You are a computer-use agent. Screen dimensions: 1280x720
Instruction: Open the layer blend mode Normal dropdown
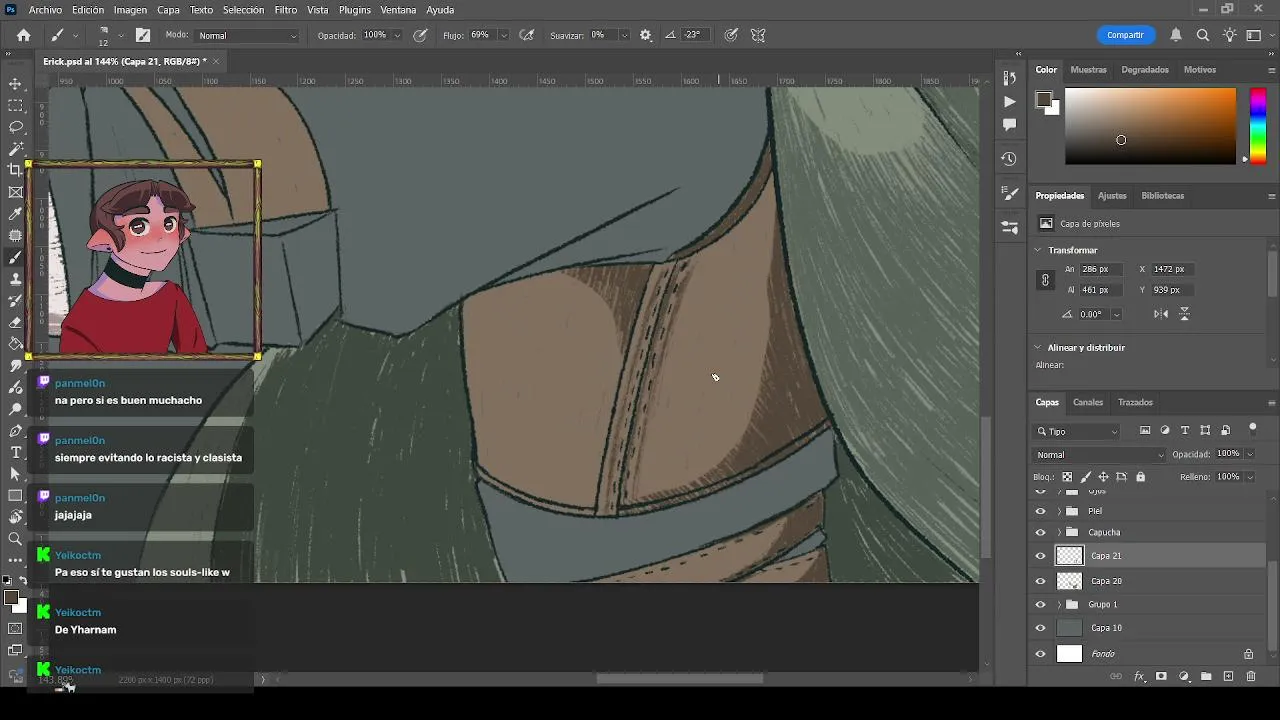(1100, 455)
